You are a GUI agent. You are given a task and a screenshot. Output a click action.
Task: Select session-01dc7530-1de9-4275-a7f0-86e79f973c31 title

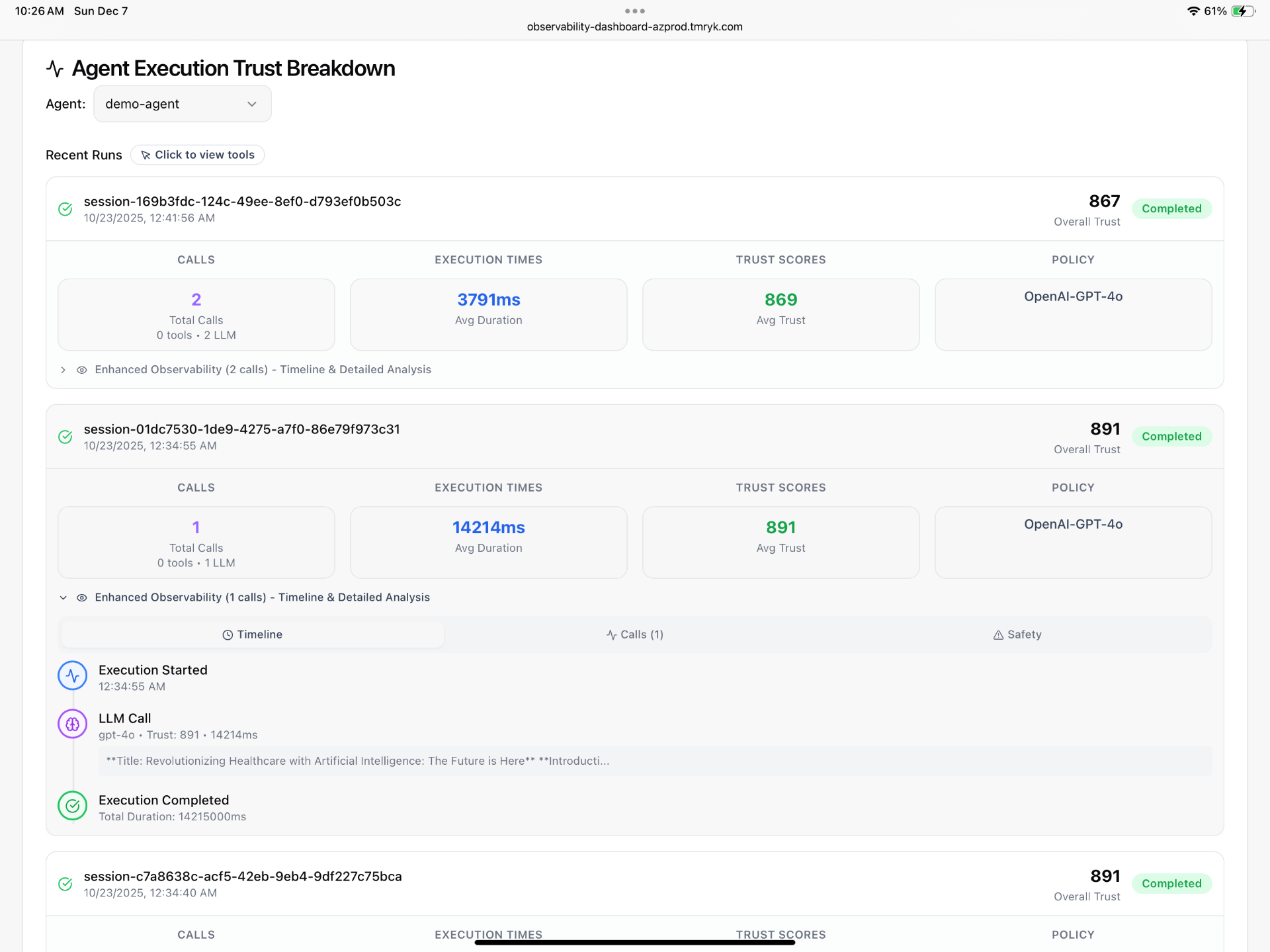[241, 429]
